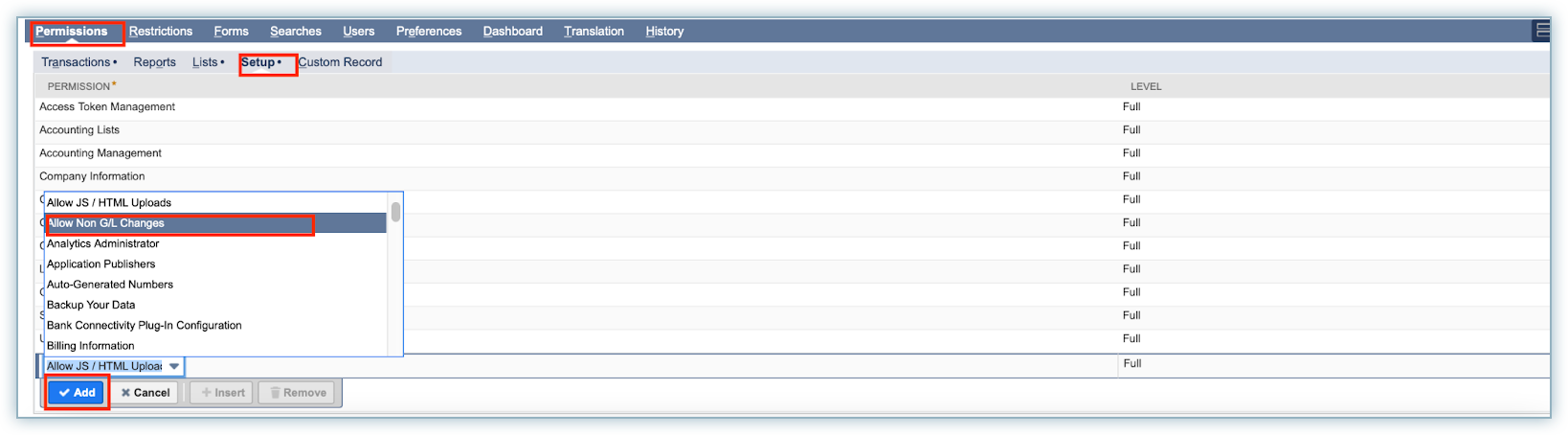The width and height of the screenshot is (1568, 435).
Task: Click the Cancel button
Action: [146, 392]
